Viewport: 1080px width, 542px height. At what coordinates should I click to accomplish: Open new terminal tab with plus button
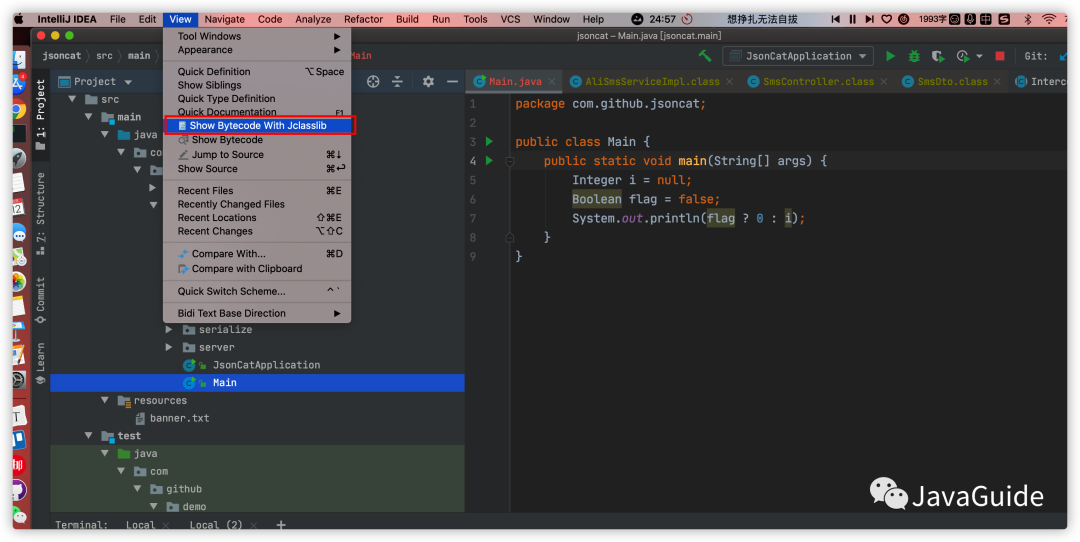coord(280,525)
